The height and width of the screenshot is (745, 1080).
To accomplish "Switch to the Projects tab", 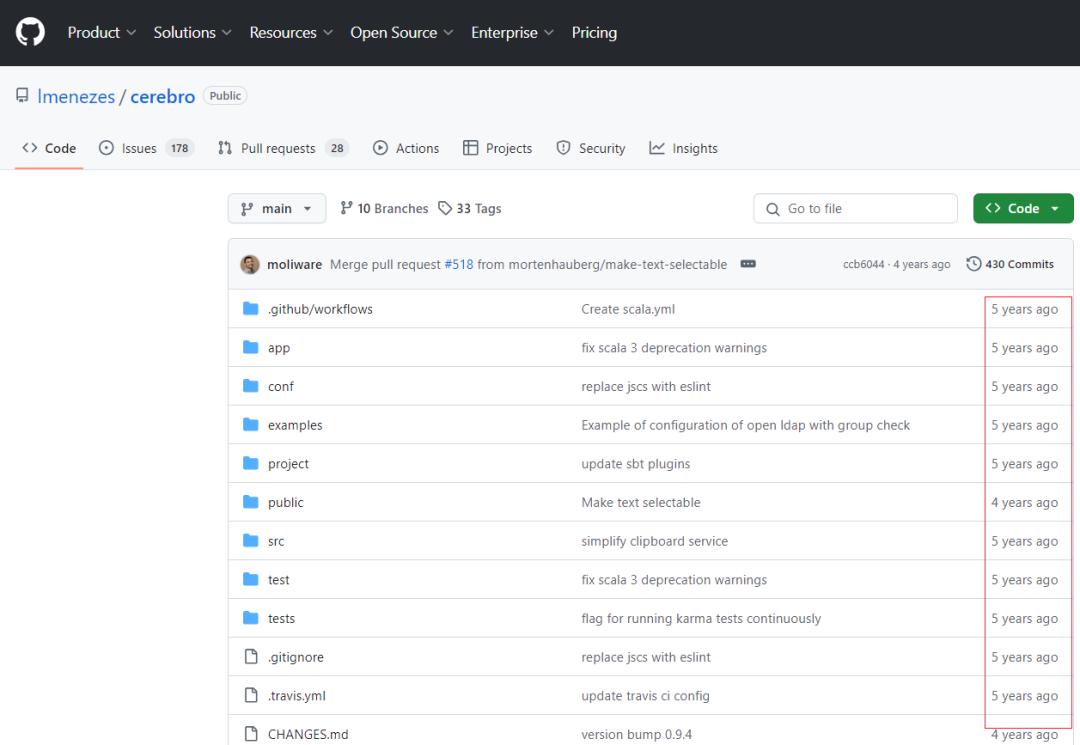I will (497, 148).
